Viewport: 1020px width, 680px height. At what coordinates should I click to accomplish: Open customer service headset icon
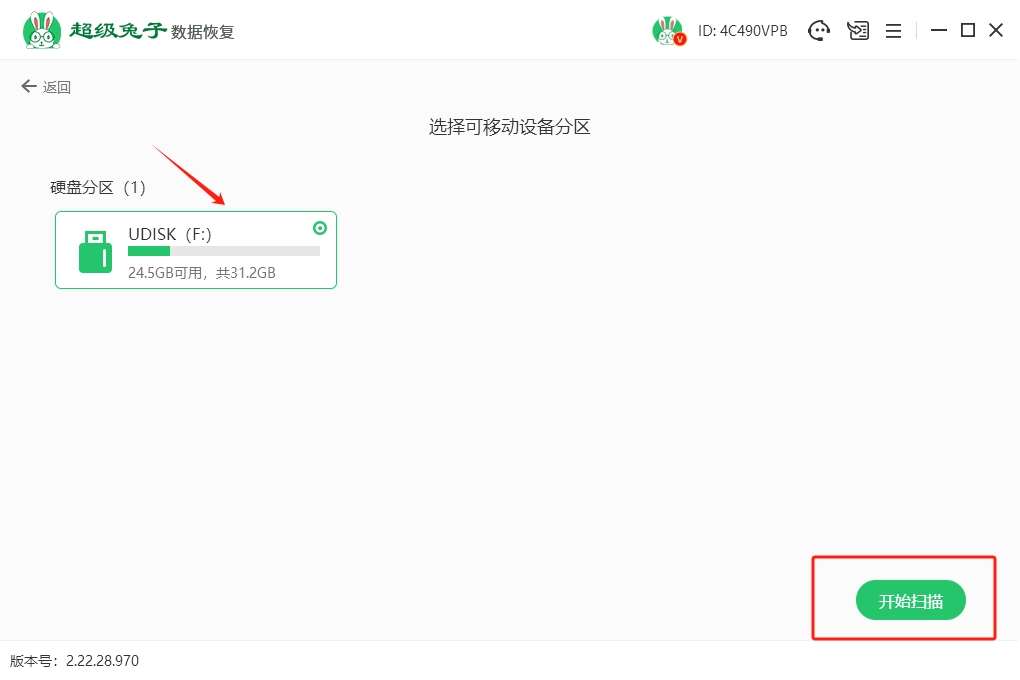click(x=819, y=31)
